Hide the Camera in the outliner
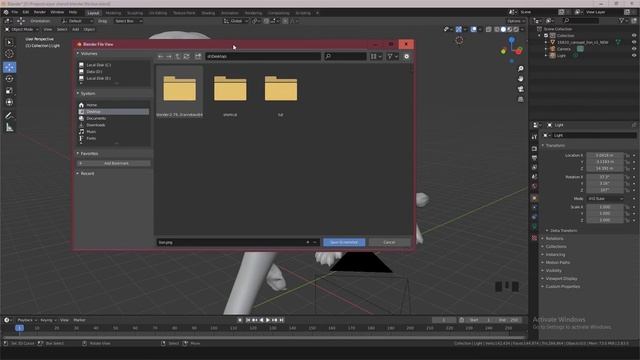This screenshot has width=640, height=360. [x=634, y=49]
